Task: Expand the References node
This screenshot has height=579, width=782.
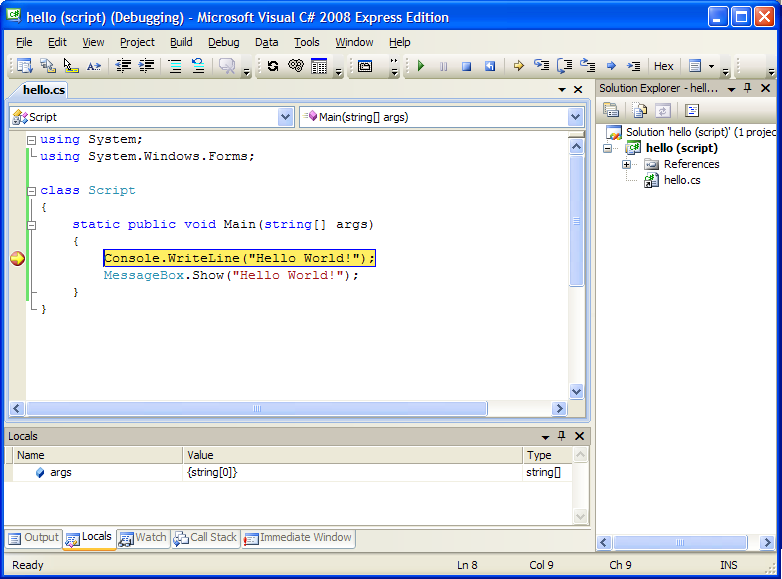Action: (626, 164)
